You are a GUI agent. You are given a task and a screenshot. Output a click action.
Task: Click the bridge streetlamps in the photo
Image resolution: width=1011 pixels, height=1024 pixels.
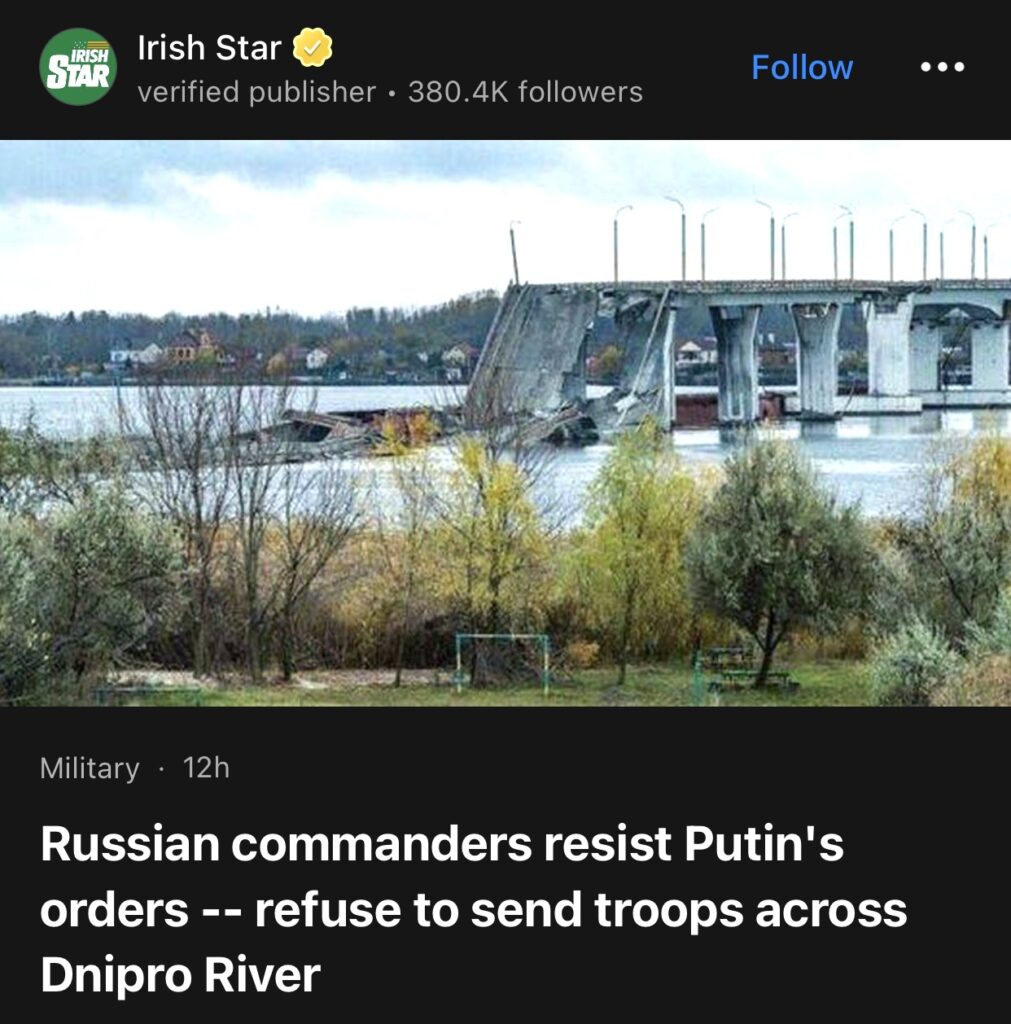point(803,240)
